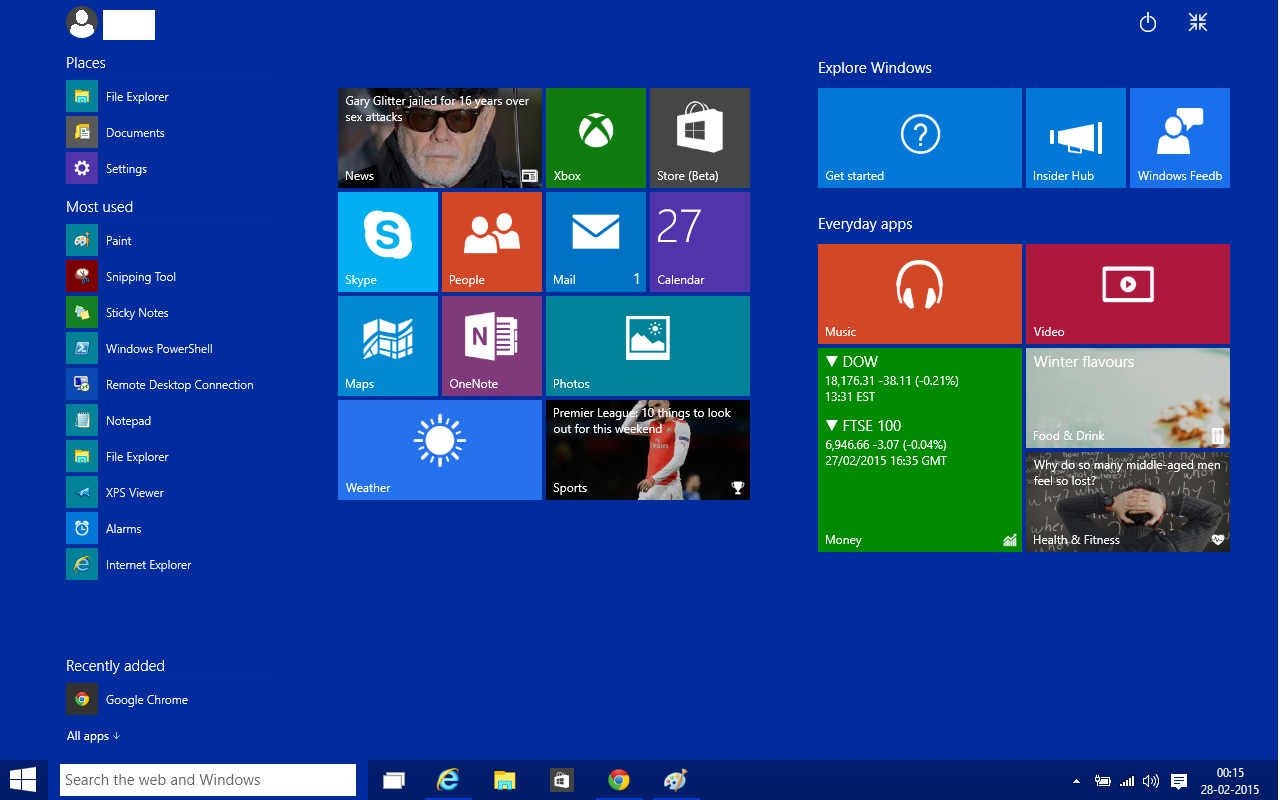1280x800 pixels.
Task: Open the Get started tile
Action: tap(920, 138)
